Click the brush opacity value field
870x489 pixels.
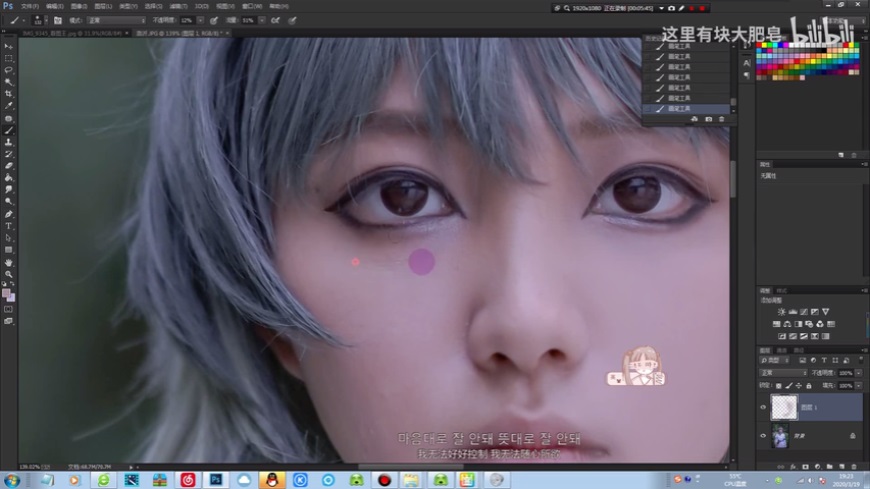coord(188,20)
